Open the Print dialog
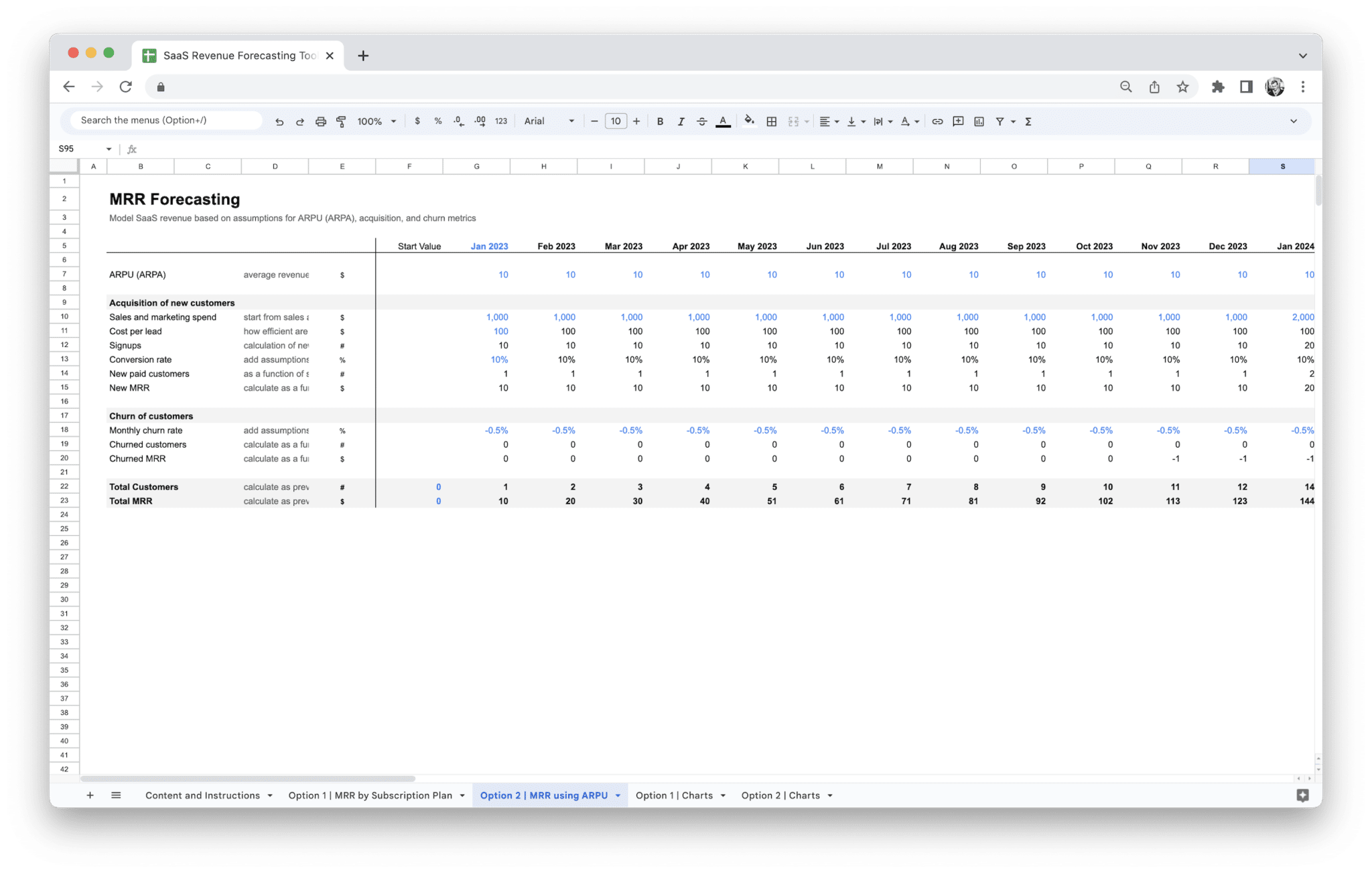The height and width of the screenshot is (873, 1372). coord(320,121)
